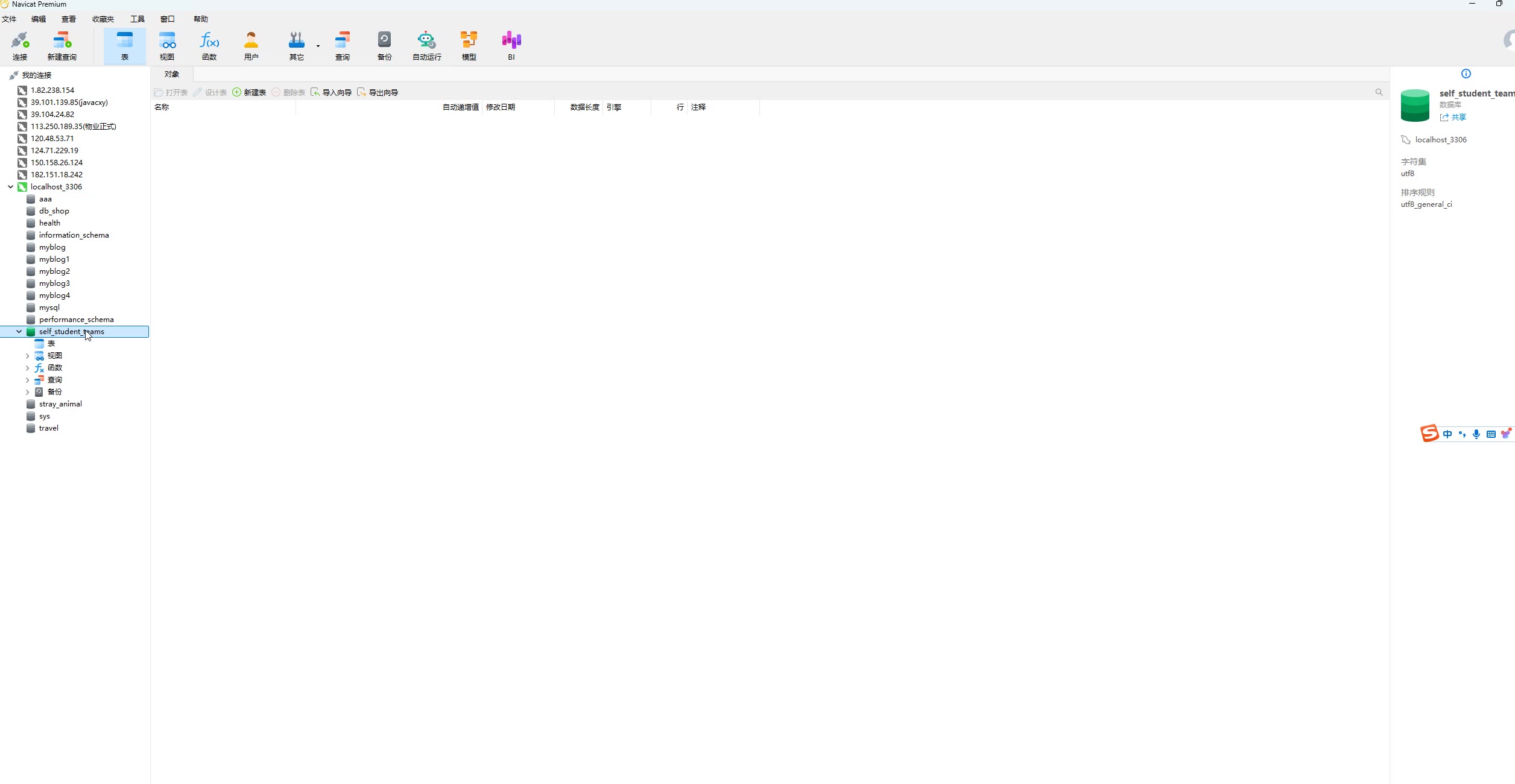Click the Automation robot icon
Image resolution: width=1515 pixels, height=784 pixels.
click(426, 46)
